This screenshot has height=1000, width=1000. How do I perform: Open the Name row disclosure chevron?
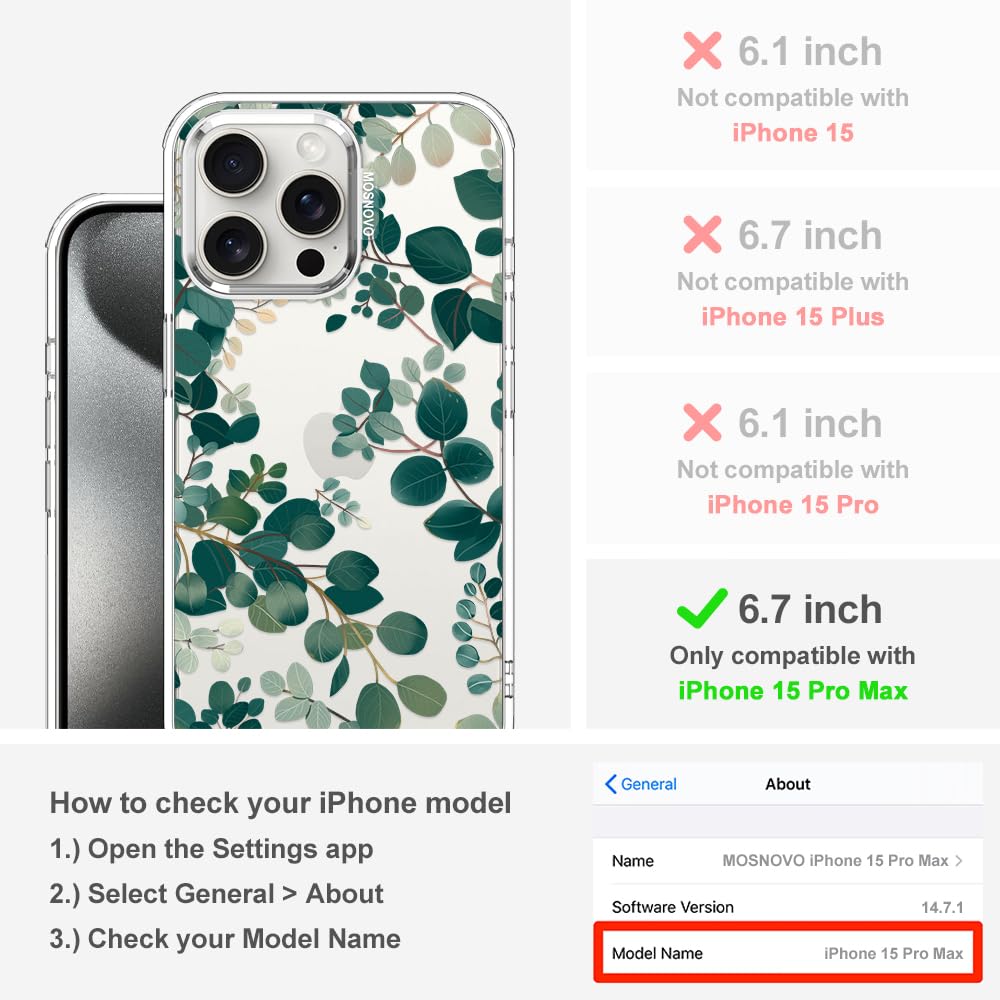[x=959, y=860]
